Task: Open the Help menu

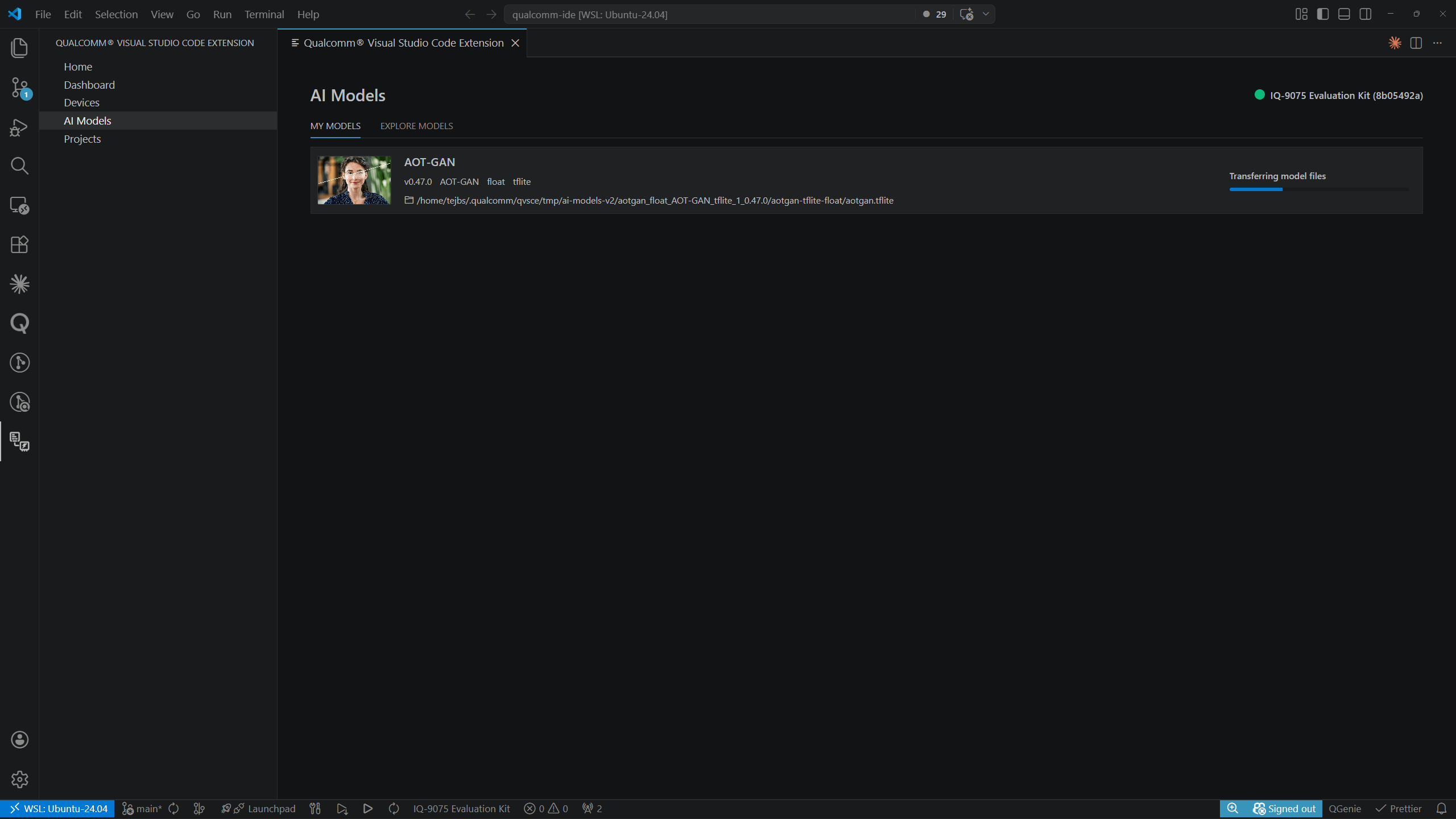Action: coord(308,14)
